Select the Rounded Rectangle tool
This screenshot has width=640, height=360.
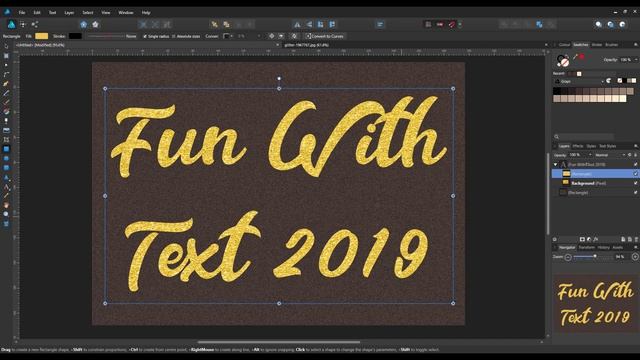tap(6, 168)
